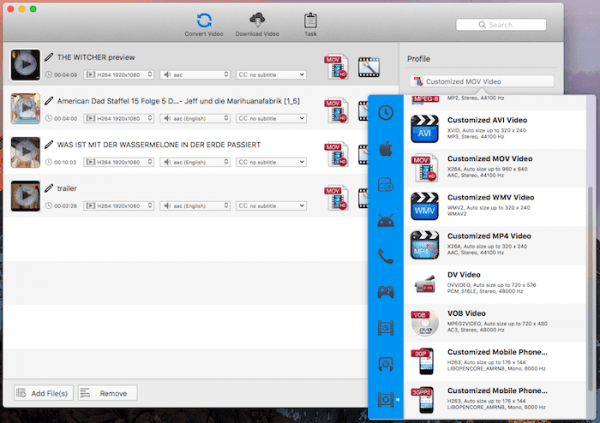Open subtitle dropdown for trailer video
The width and height of the screenshot is (600, 423).
(x=271, y=205)
